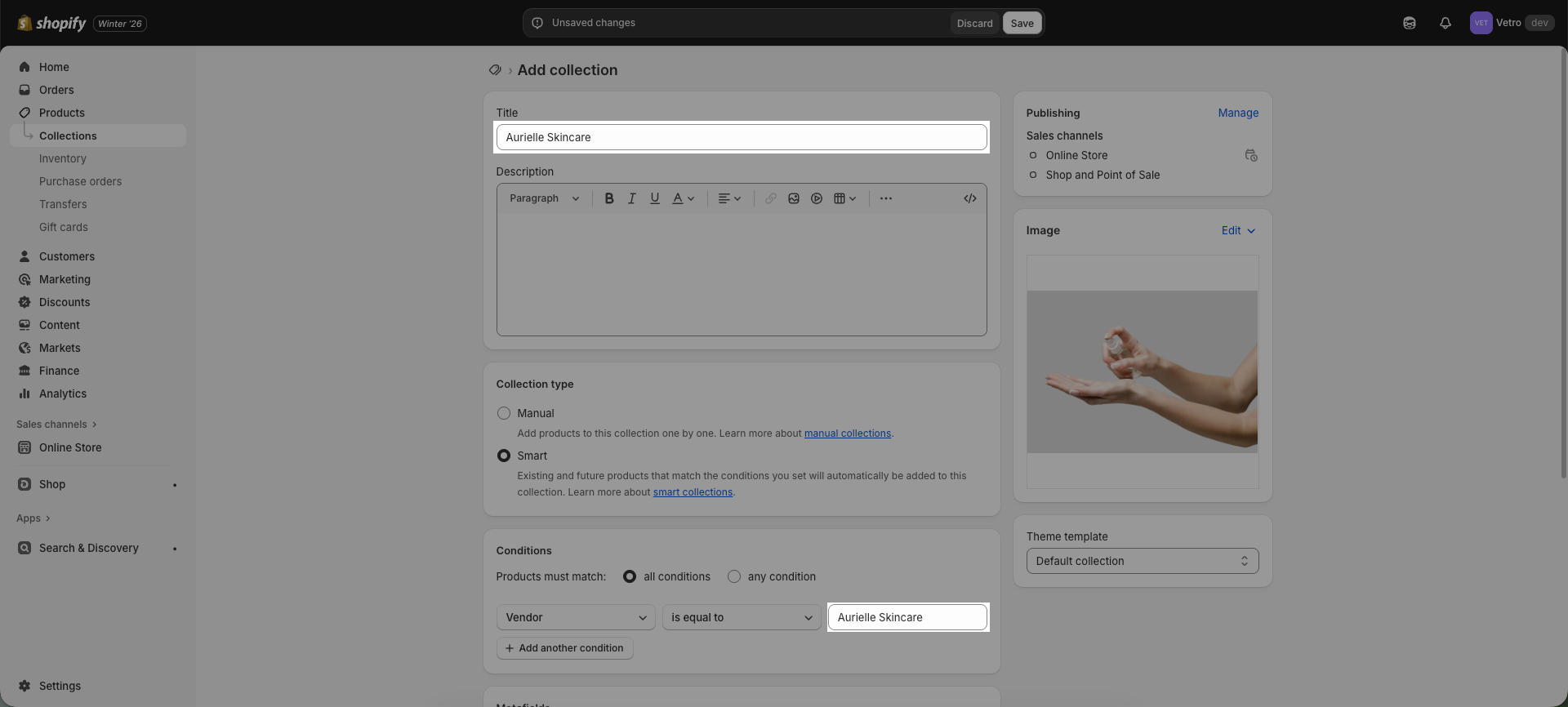This screenshot has width=1568, height=707.
Task: Expand the is equal to dropdown
Action: point(741,618)
